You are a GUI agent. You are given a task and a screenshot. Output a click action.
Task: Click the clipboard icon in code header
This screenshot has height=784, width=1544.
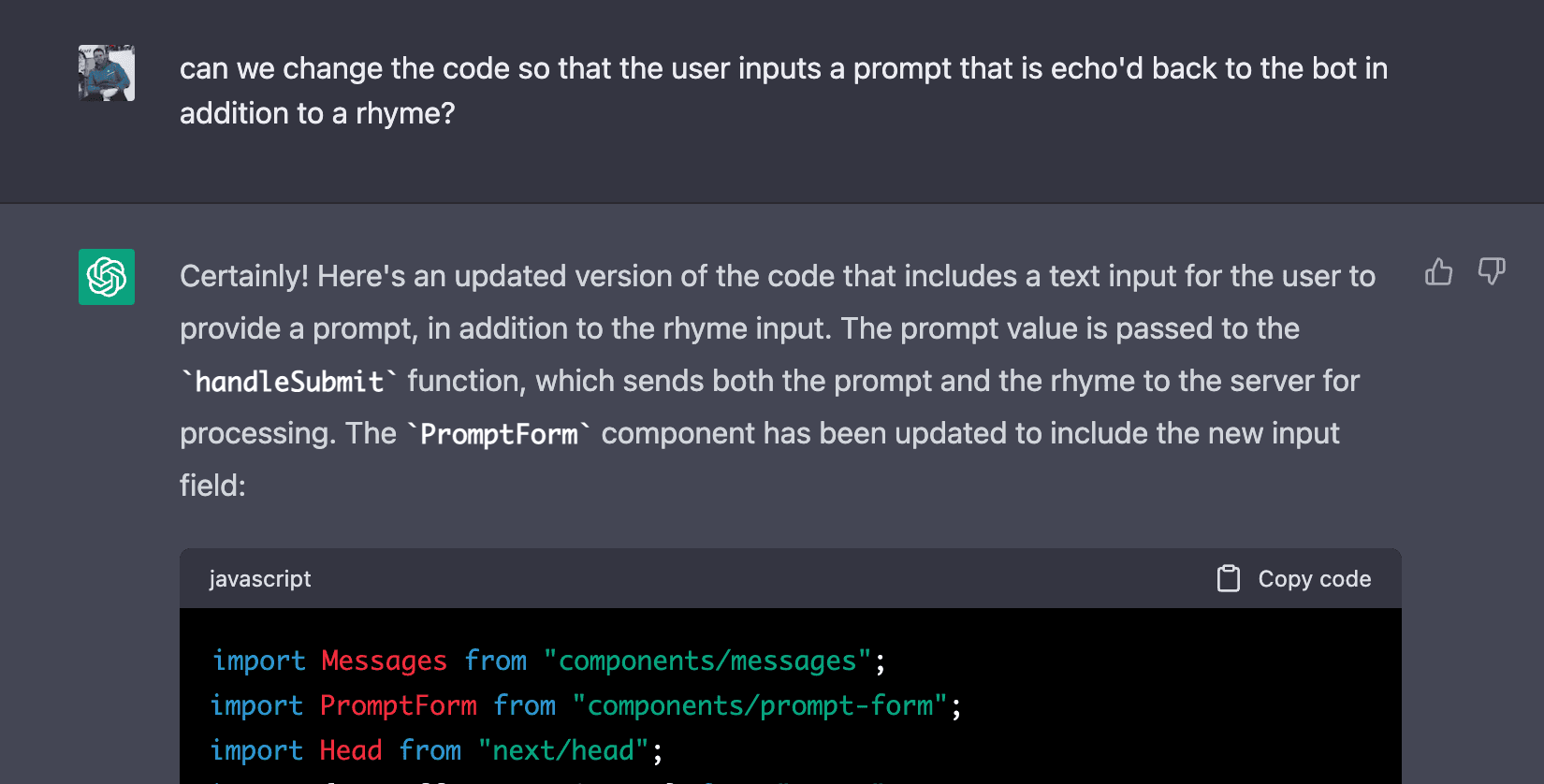(1229, 578)
